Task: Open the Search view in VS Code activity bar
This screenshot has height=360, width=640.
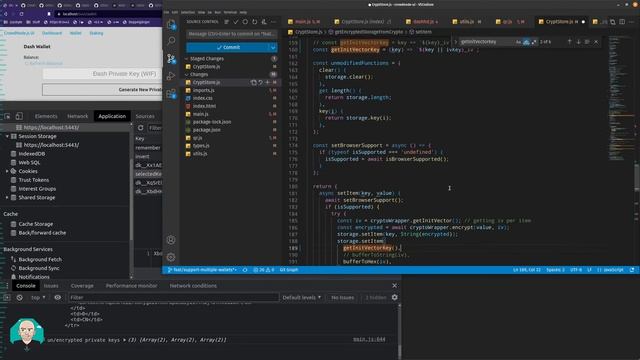Action: [x=171, y=41]
